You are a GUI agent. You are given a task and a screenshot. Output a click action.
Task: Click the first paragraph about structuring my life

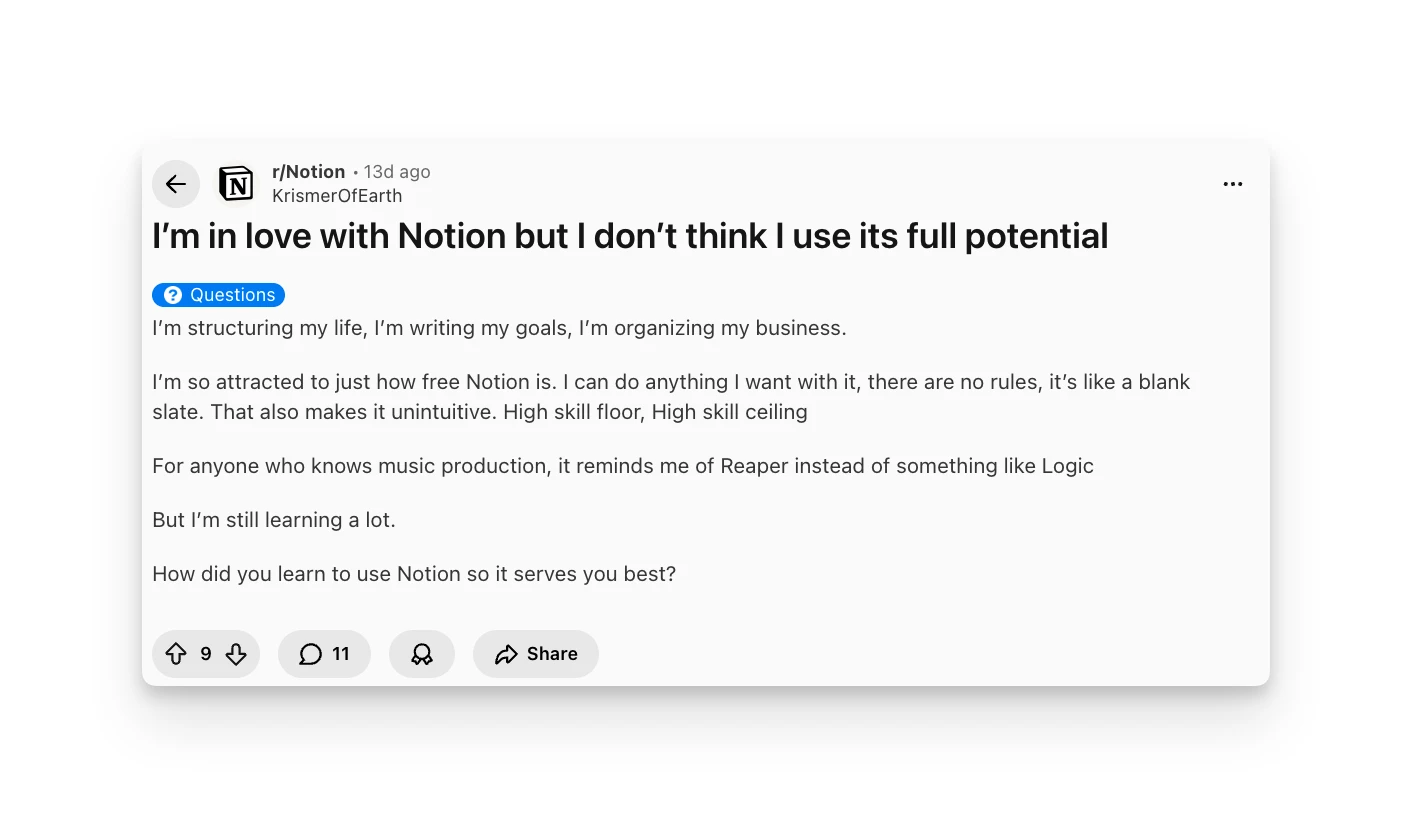coord(499,328)
